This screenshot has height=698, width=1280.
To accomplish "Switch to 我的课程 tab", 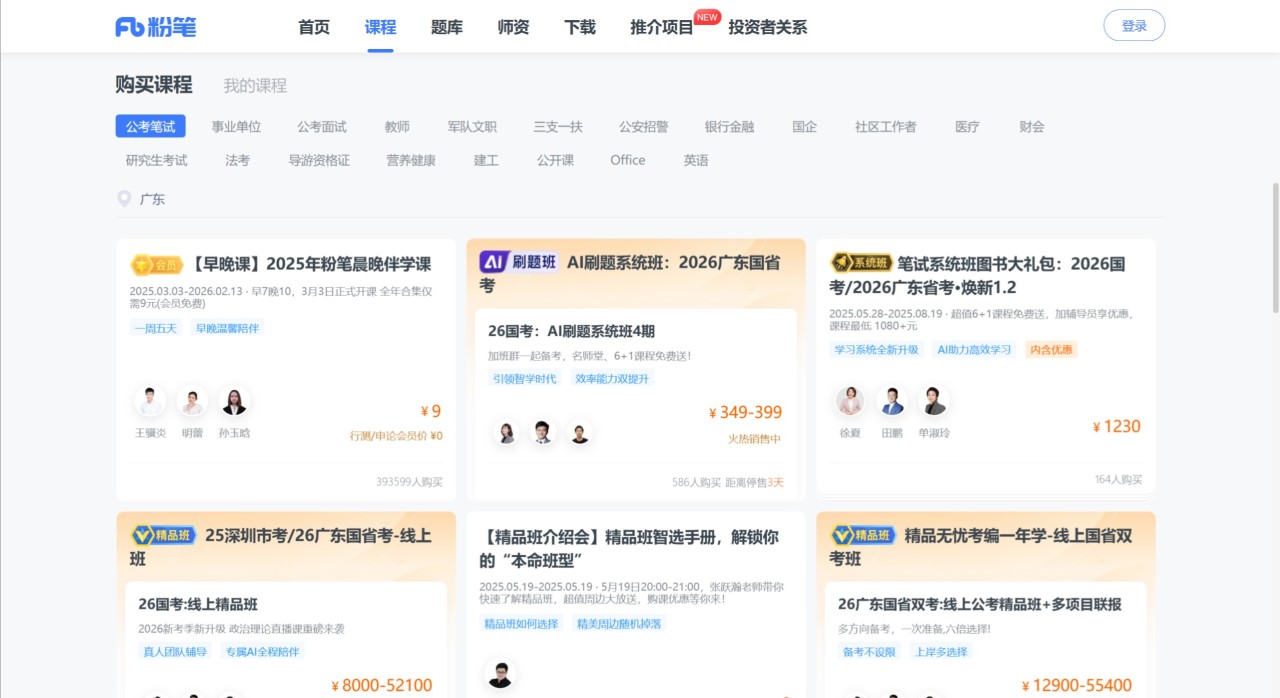I will 255,86.
